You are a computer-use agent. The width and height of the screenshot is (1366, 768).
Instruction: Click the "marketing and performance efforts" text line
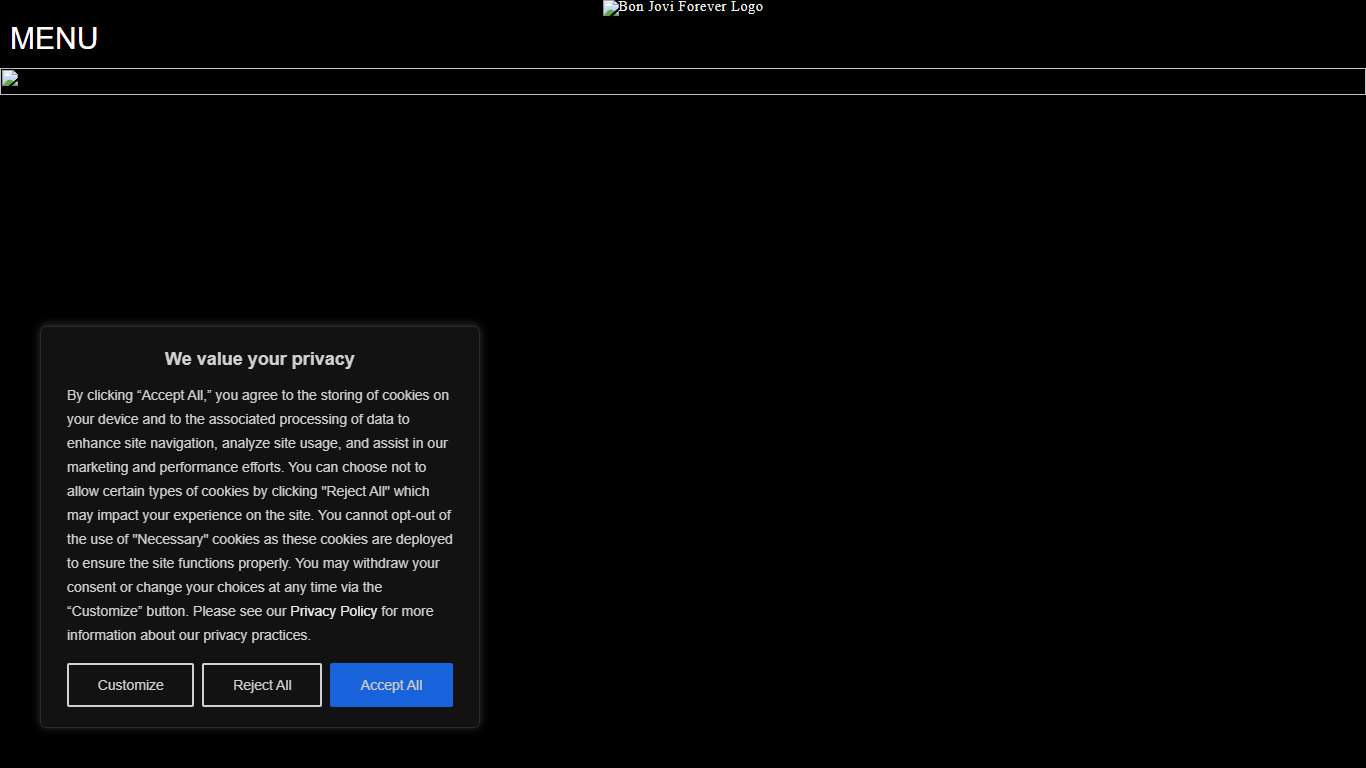tap(174, 467)
